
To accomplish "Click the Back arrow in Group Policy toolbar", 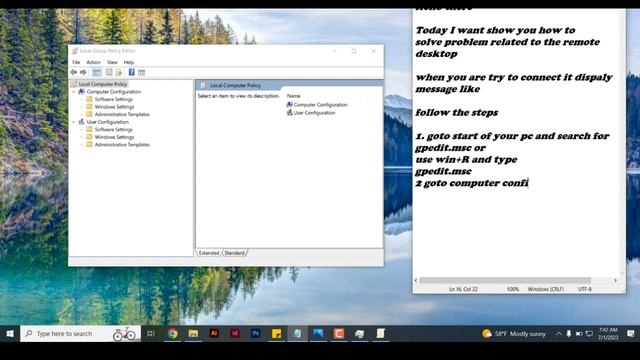I will pos(74,72).
